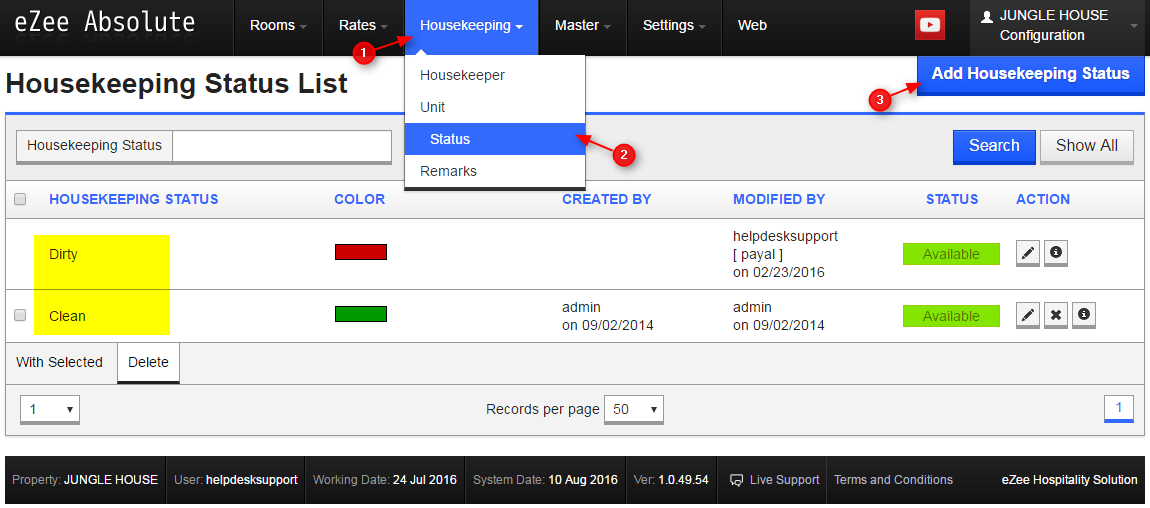Edit the Clean status with pencil icon
The image size is (1150, 508).
1028,315
